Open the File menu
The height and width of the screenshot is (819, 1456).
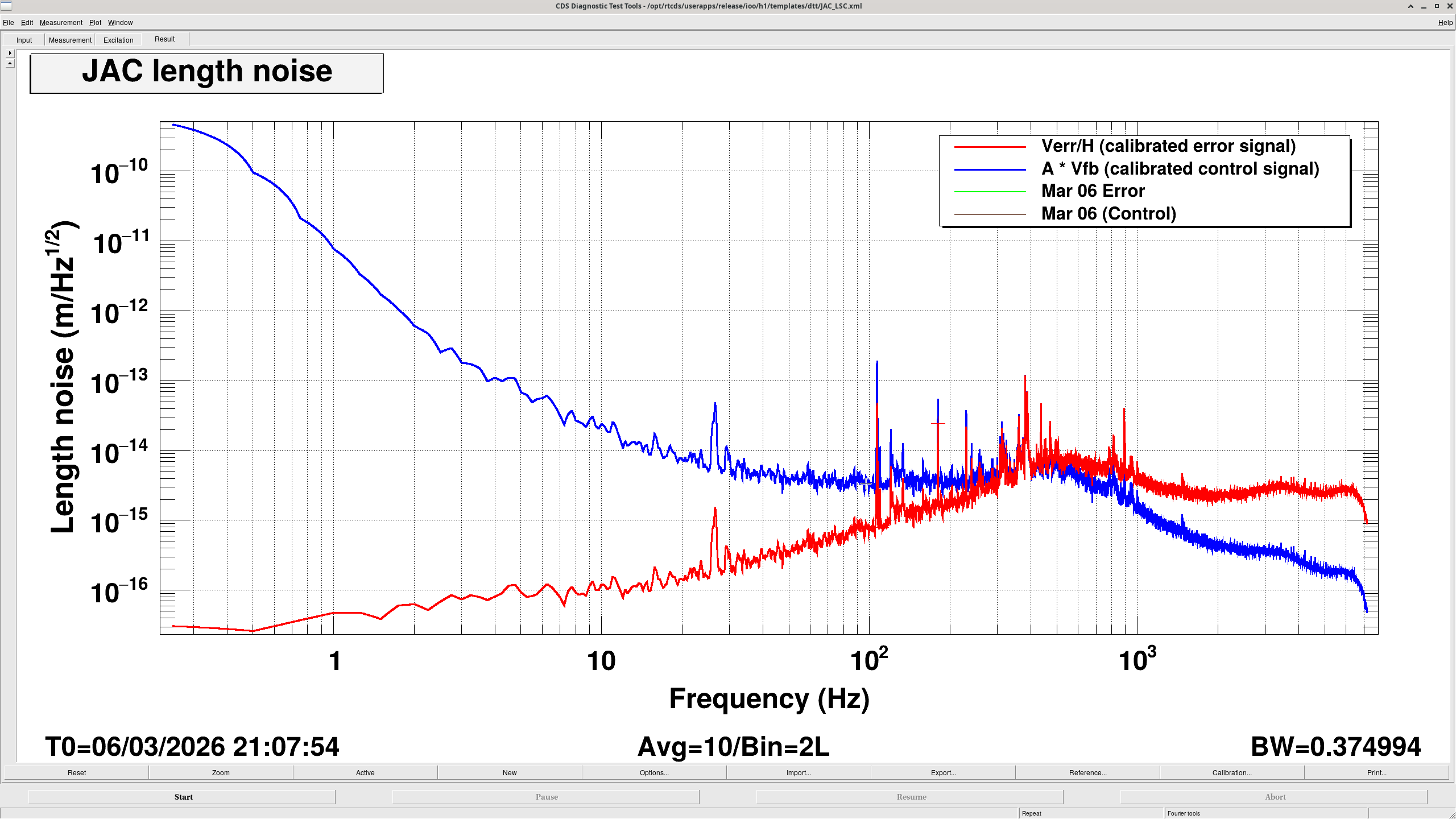pyautogui.click(x=8, y=23)
